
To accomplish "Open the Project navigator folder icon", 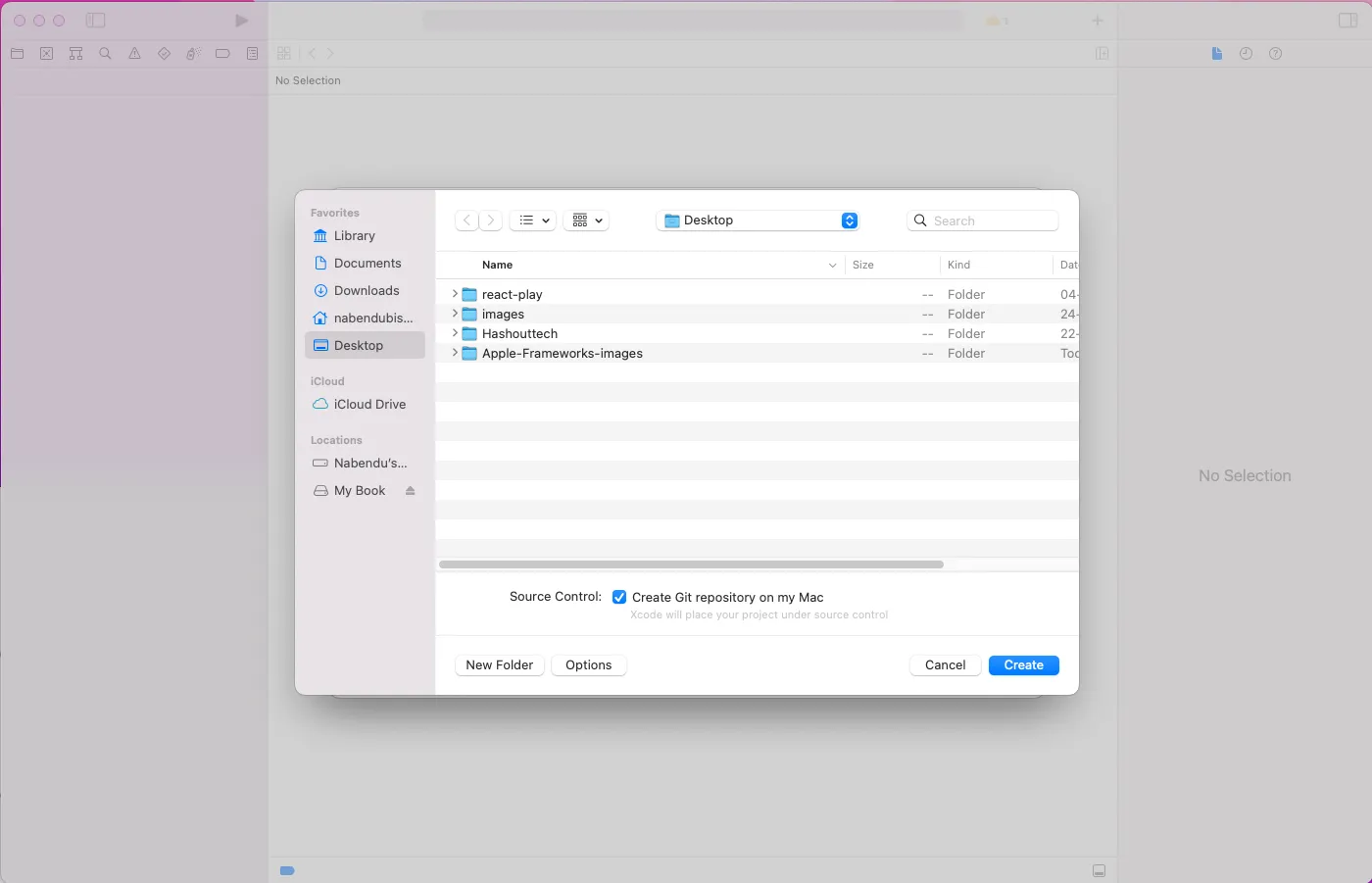I will [x=17, y=54].
